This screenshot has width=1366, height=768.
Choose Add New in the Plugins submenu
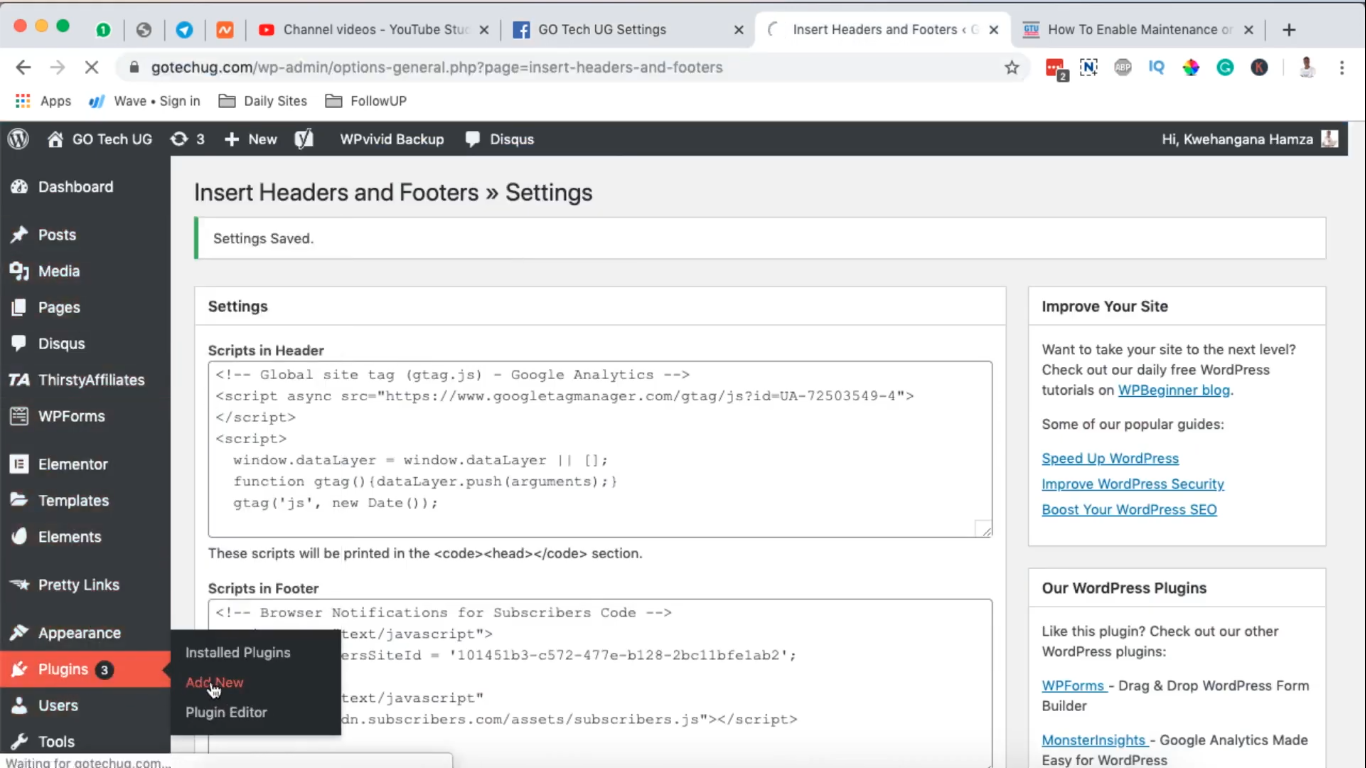(x=214, y=682)
